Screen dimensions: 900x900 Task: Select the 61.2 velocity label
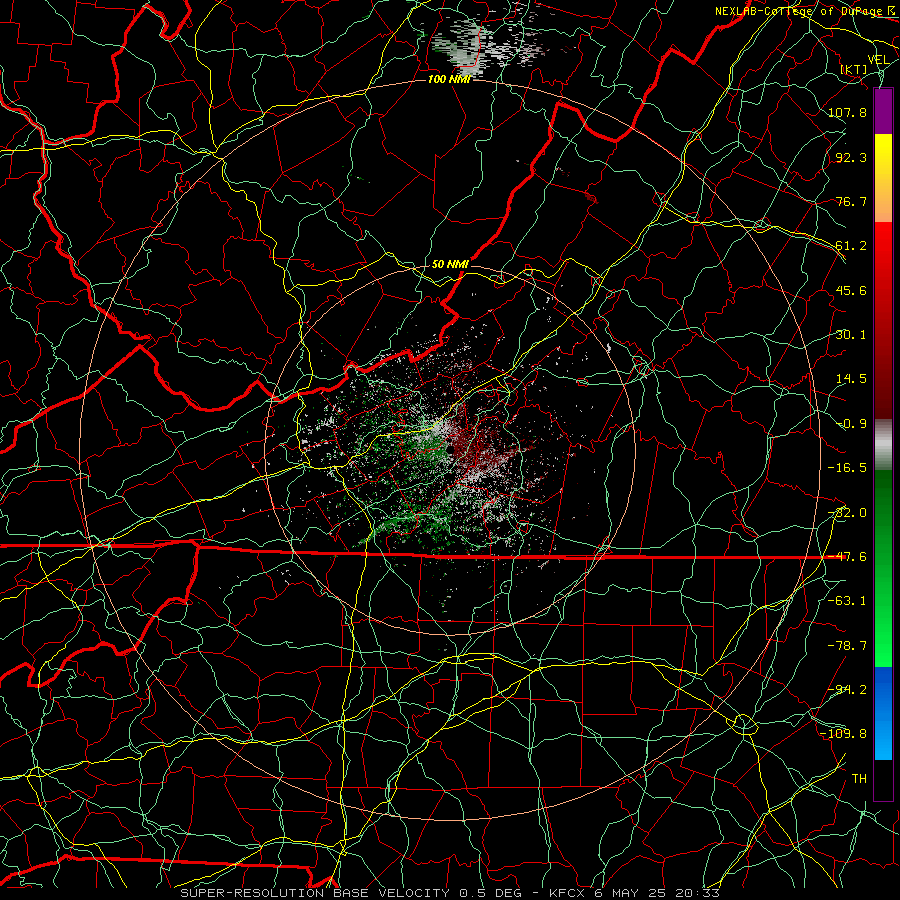pyautogui.click(x=851, y=246)
